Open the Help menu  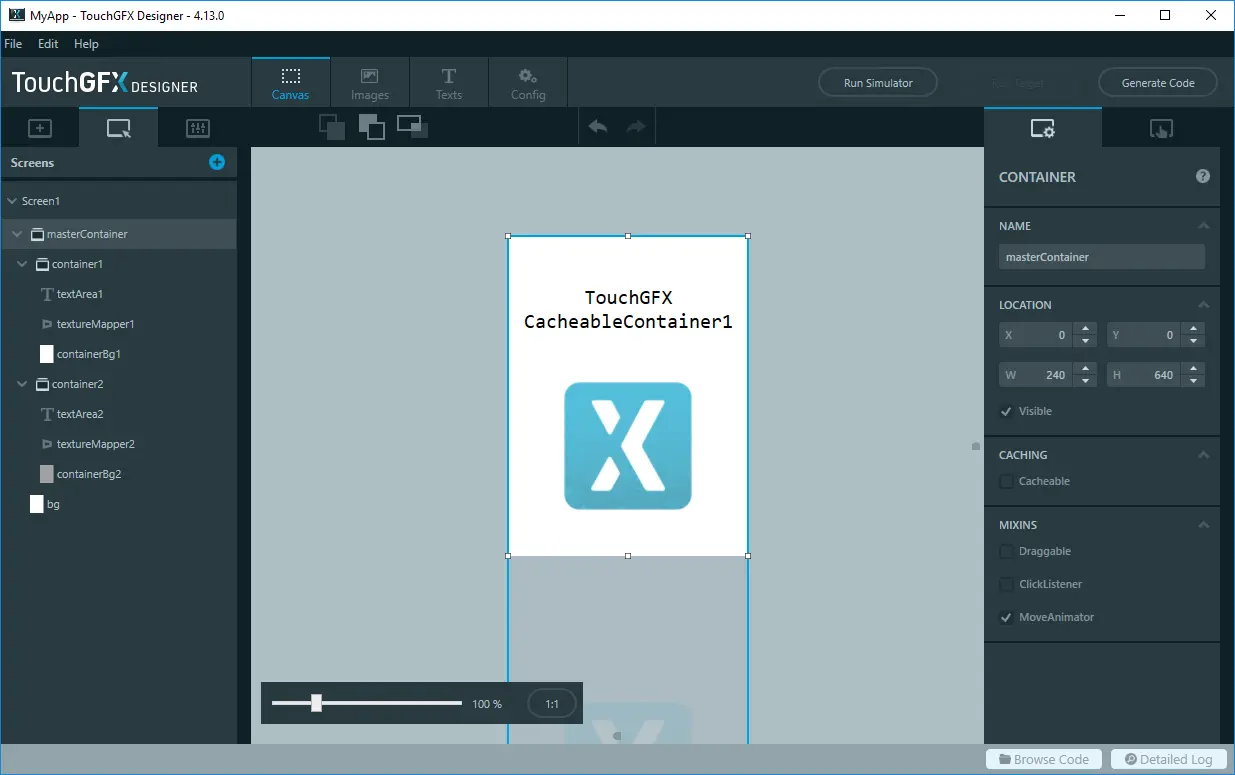coord(87,44)
